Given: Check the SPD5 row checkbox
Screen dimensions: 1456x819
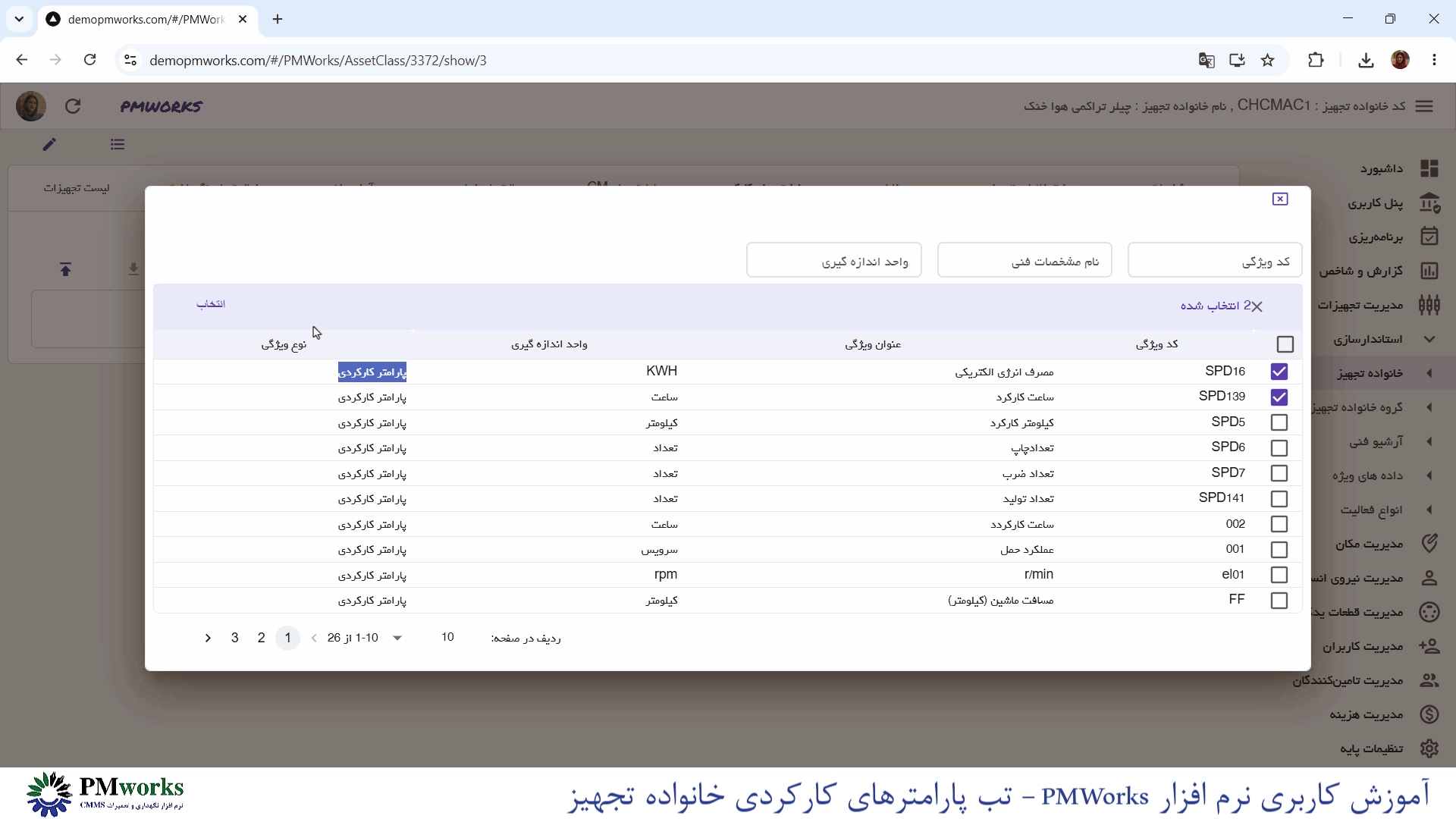Looking at the screenshot, I should 1279,422.
